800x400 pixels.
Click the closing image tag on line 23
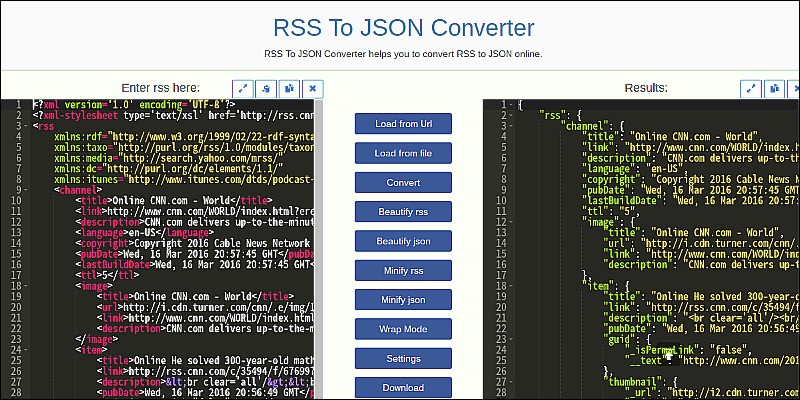[97, 339]
